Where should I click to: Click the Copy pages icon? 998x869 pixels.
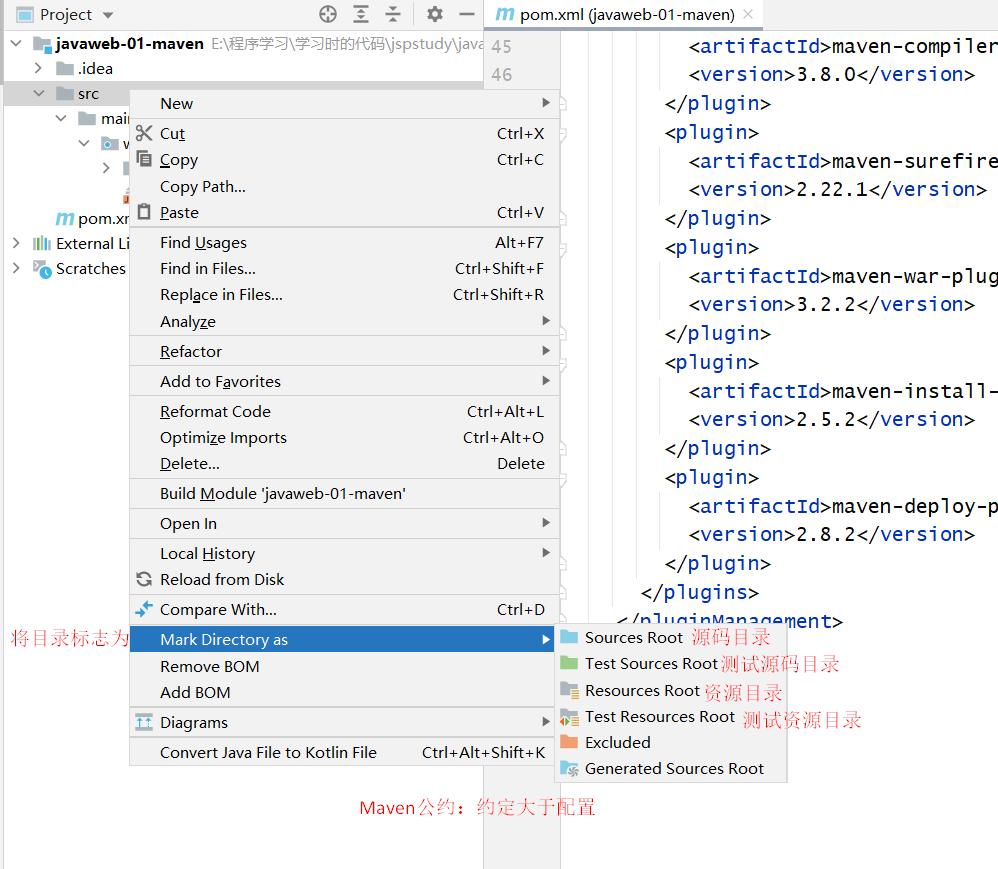point(144,159)
